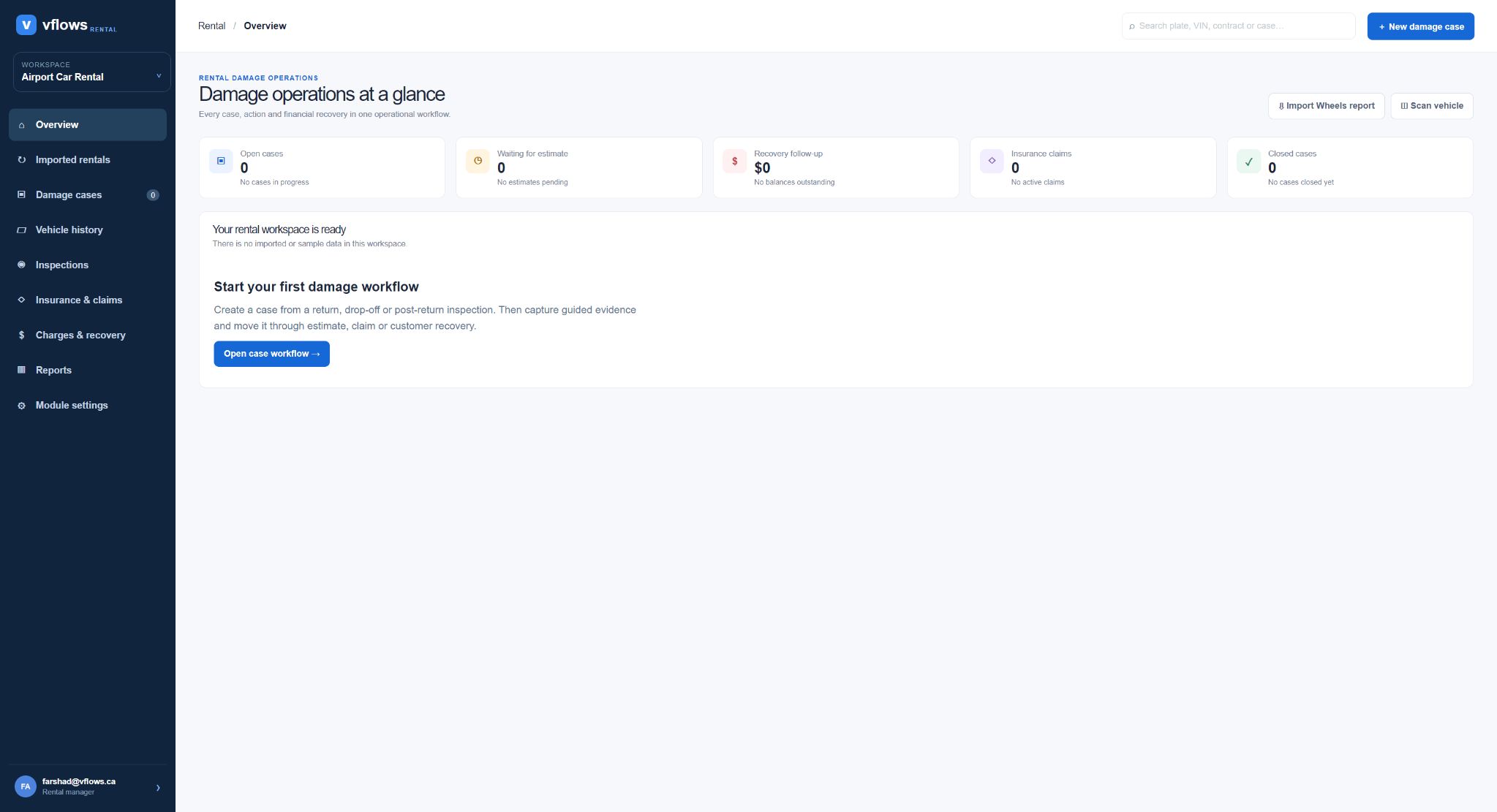Click the Waiting for estimate clock icon
This screenshot has height=812, width=1497.
click(x=478, y=161)
